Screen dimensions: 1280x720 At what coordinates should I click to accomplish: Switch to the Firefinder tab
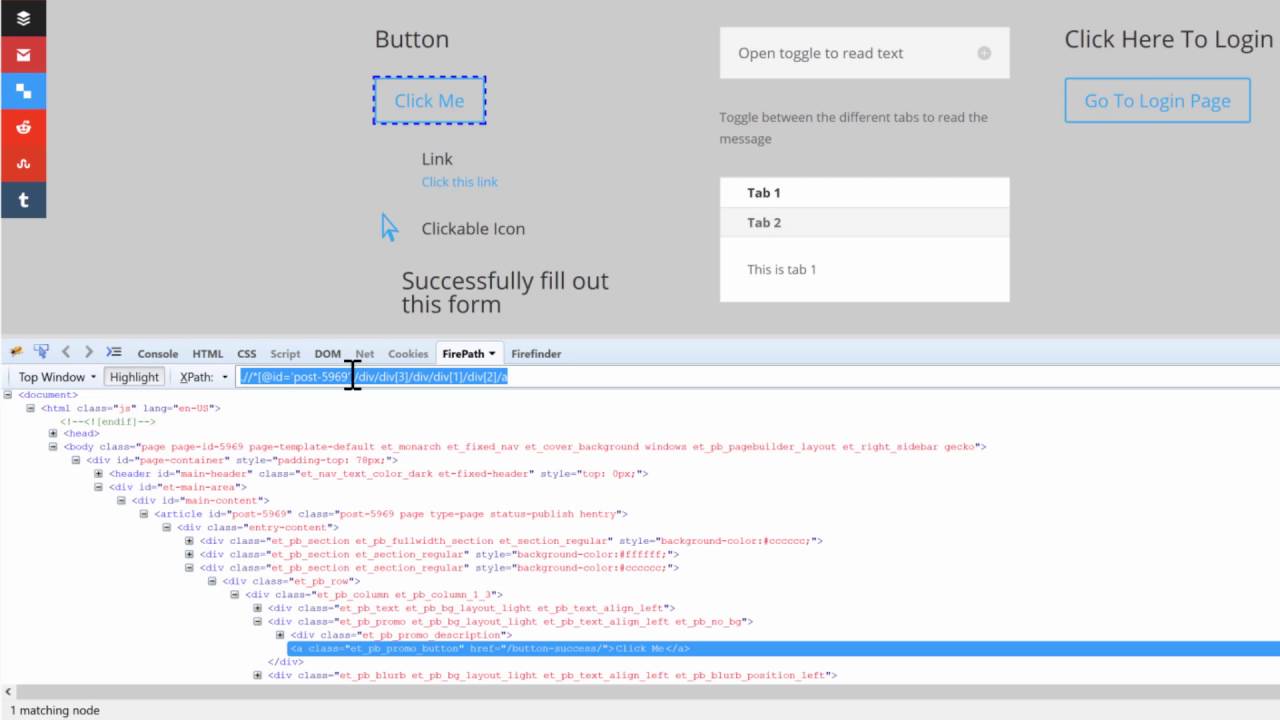(536, 353)
